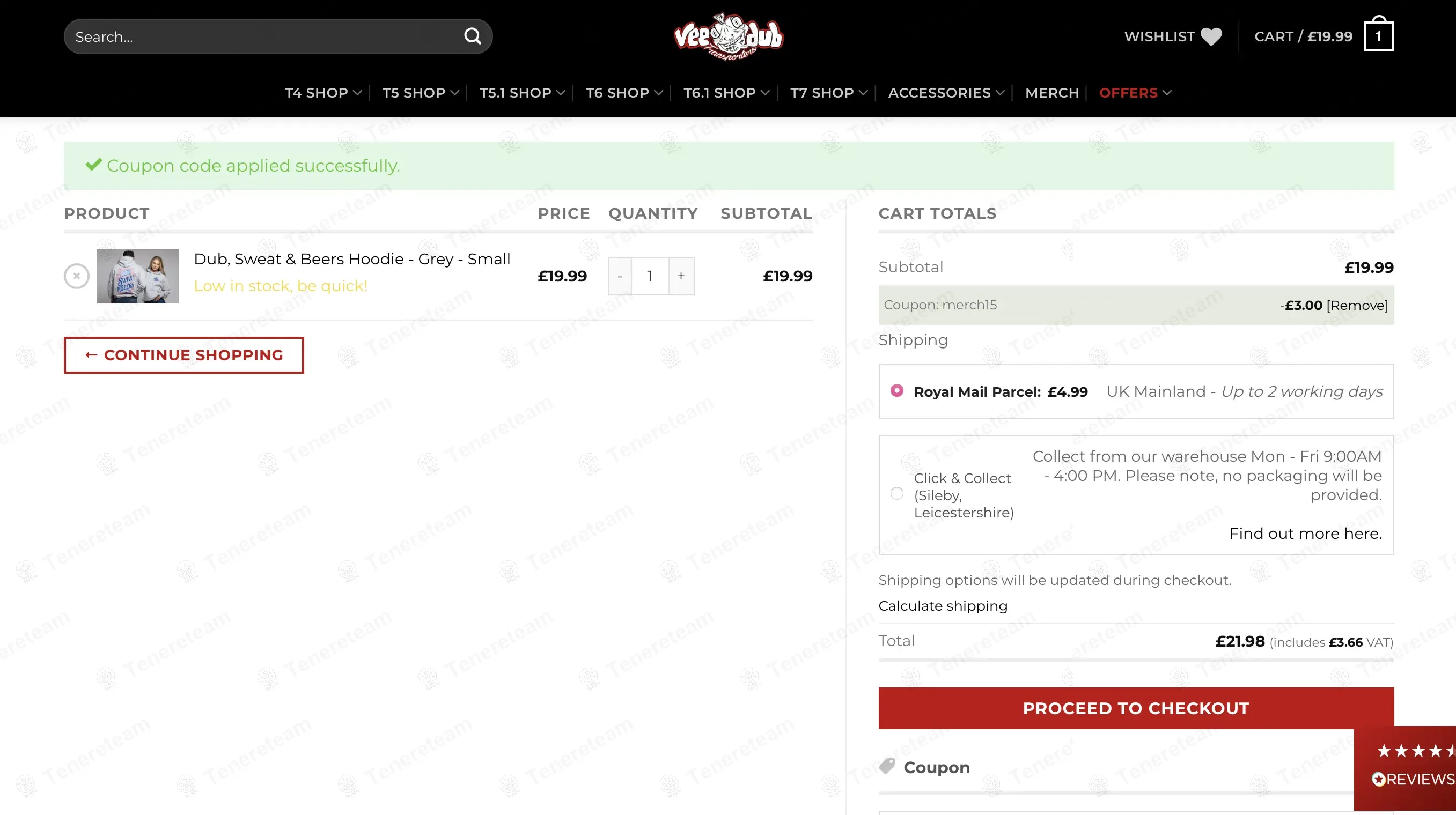Viewport: 1456px width, 815px height.
Task: Expand the ACCESSORIES menu
Action: pyautogui.click(x=946, y=93)
